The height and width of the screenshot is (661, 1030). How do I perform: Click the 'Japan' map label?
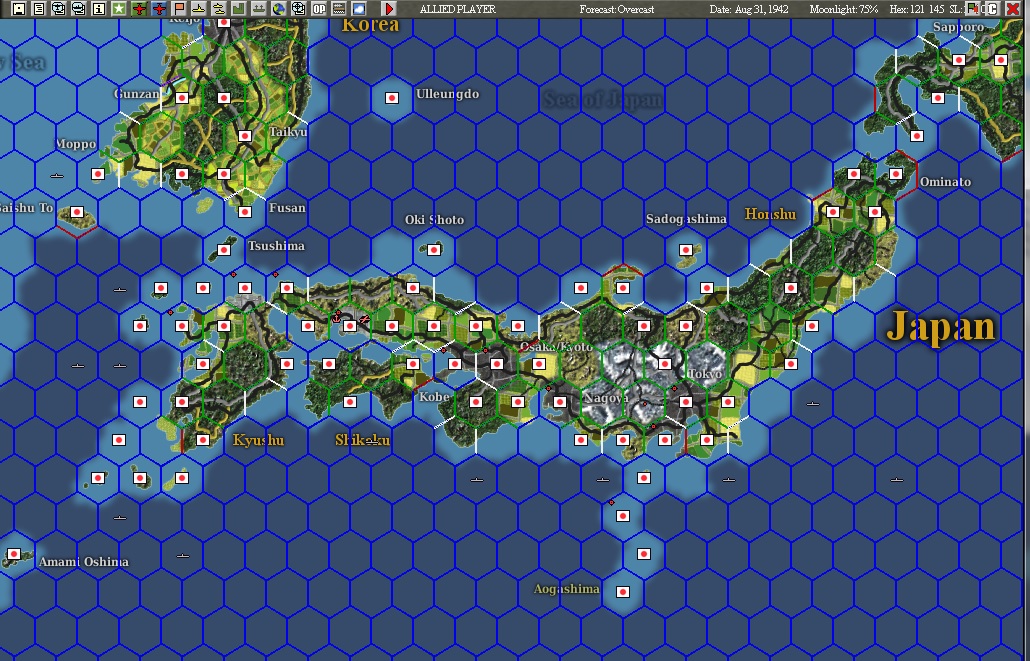click(x=941, y=327)
